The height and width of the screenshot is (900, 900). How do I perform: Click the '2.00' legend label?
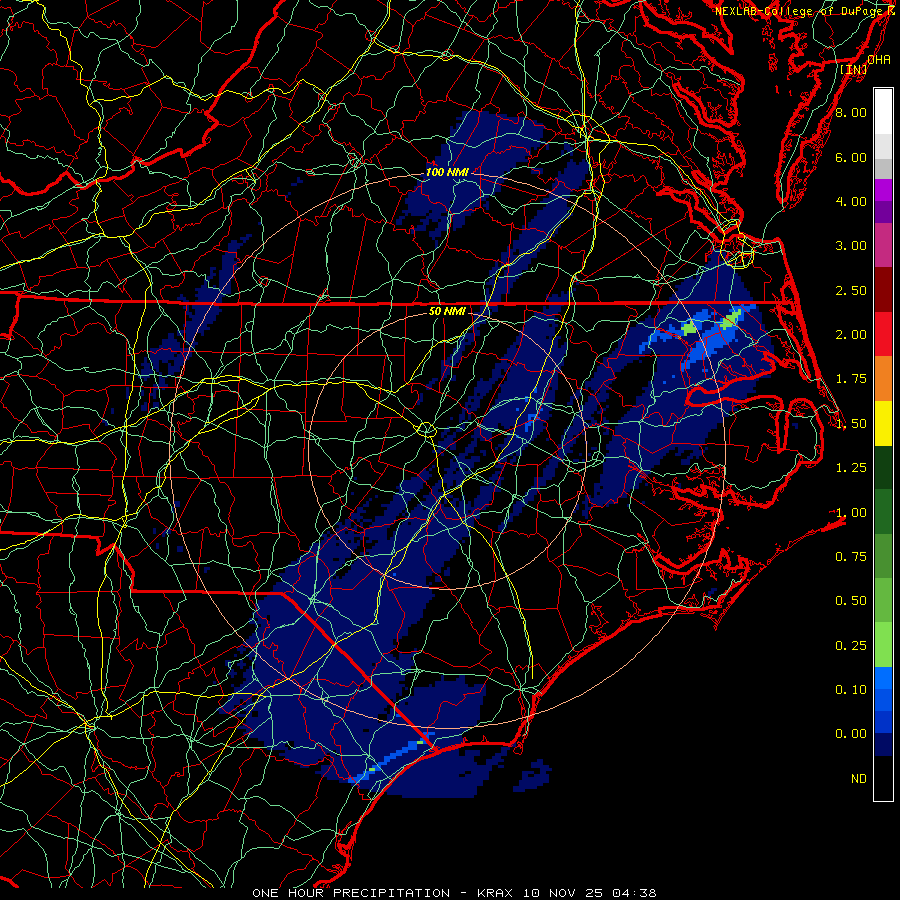[851, 335]
